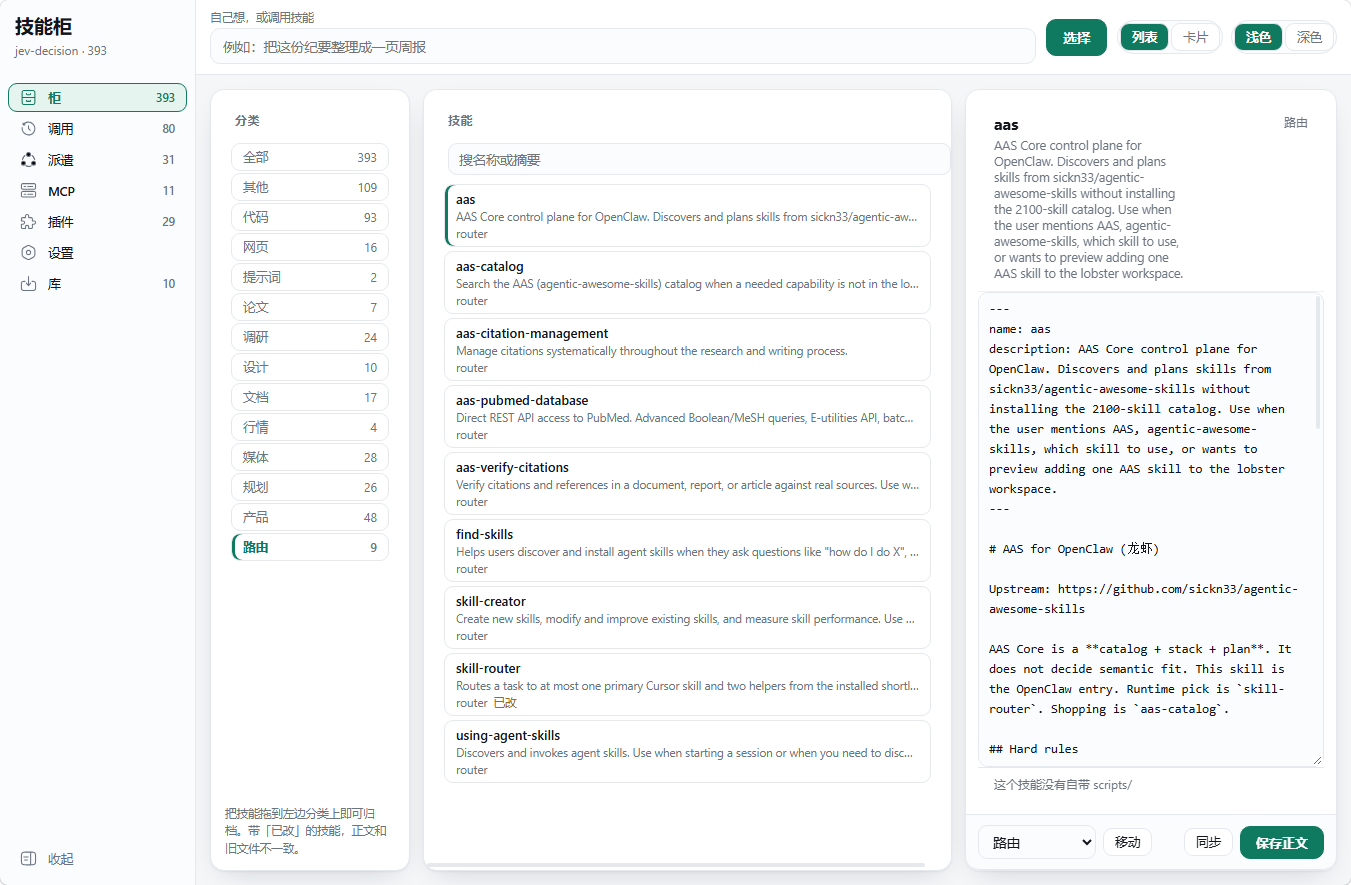Select the 规划 category
This screenshot has width=1351, height=885.
(310, 487)
